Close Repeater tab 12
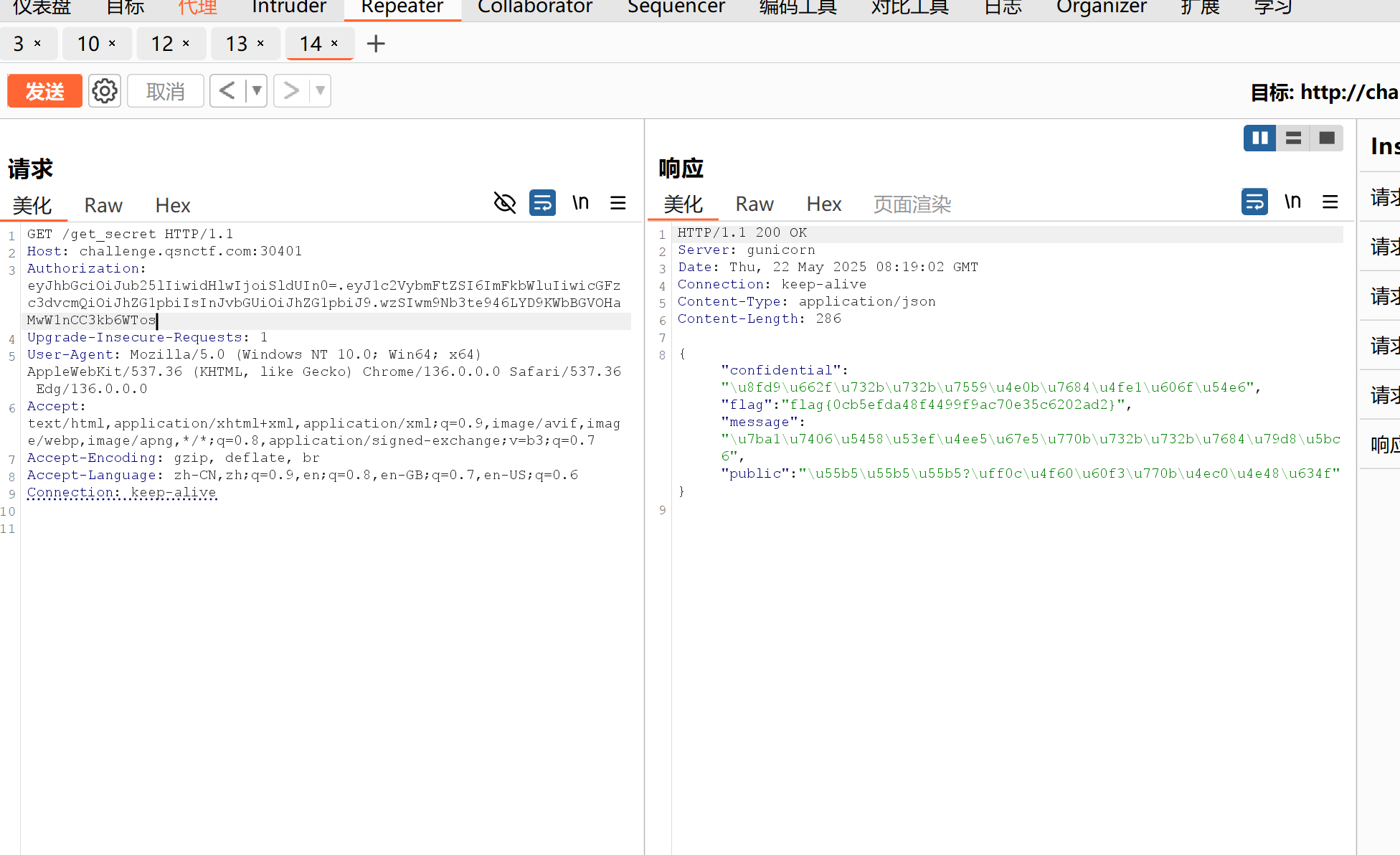This screenshot has width=1400, height=855. [186, 44]
